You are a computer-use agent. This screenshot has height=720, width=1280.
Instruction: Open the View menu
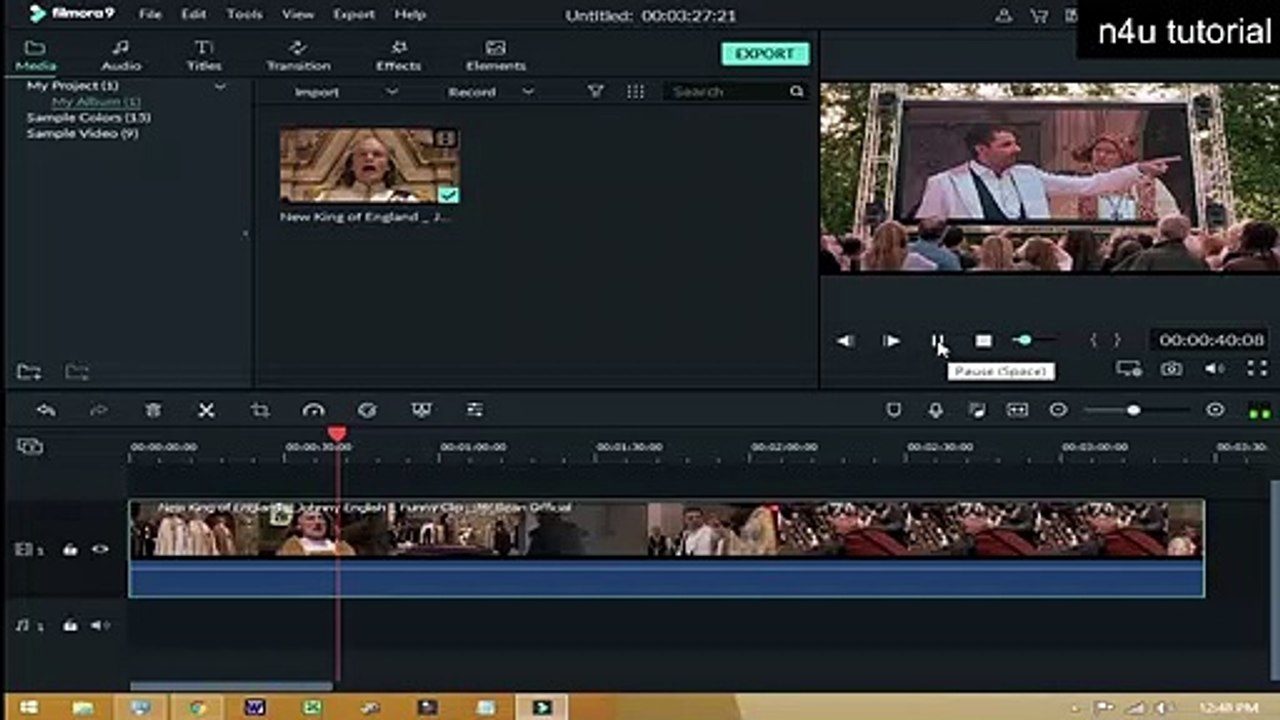pyautogui.click(x=298, y=15)
